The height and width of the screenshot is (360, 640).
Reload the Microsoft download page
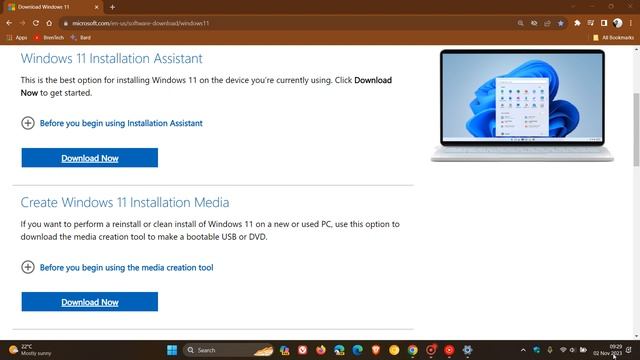(x=36, y=23)
